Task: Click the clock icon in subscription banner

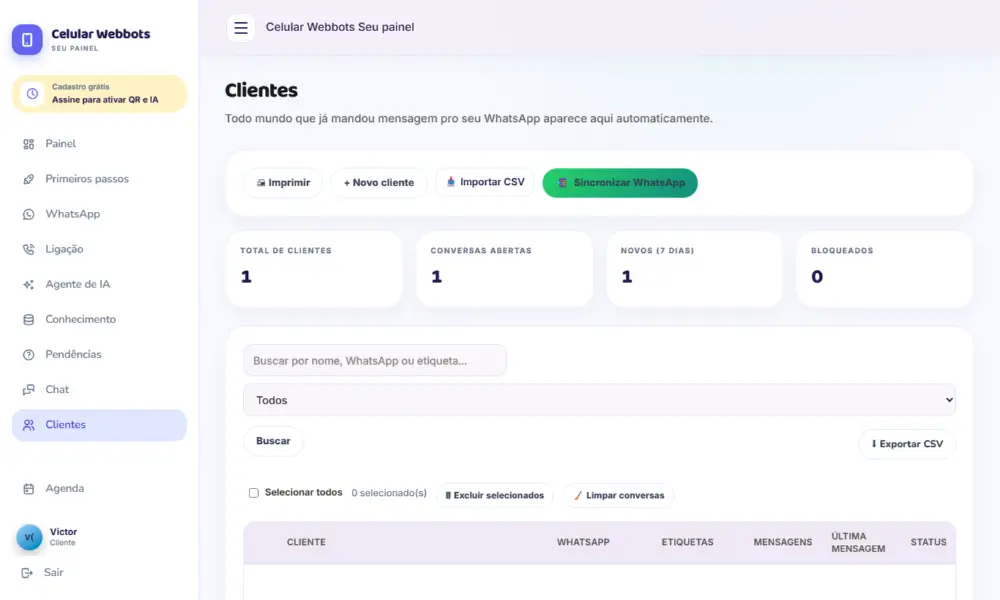Action: click(32, 94)
